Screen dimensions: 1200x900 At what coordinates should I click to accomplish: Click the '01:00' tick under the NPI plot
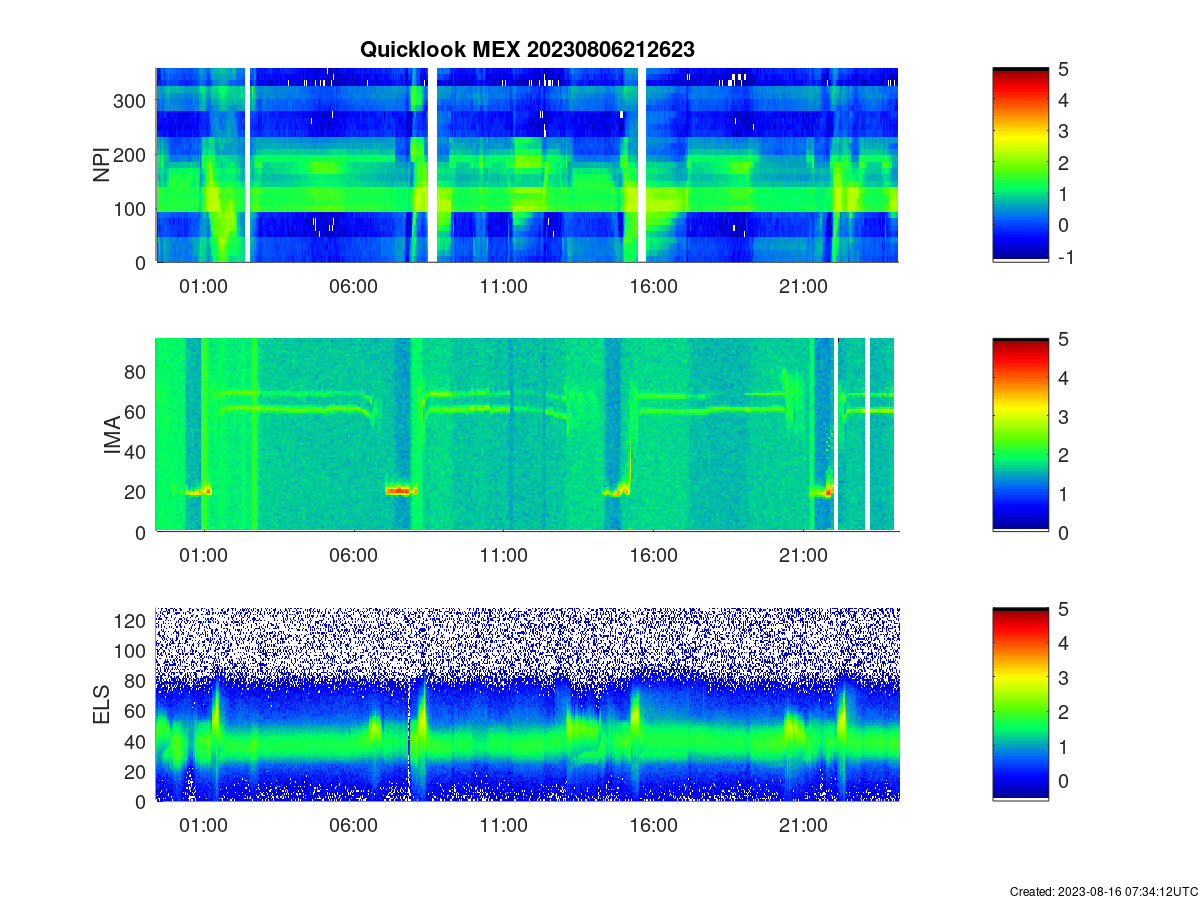(x=204, y=285)
